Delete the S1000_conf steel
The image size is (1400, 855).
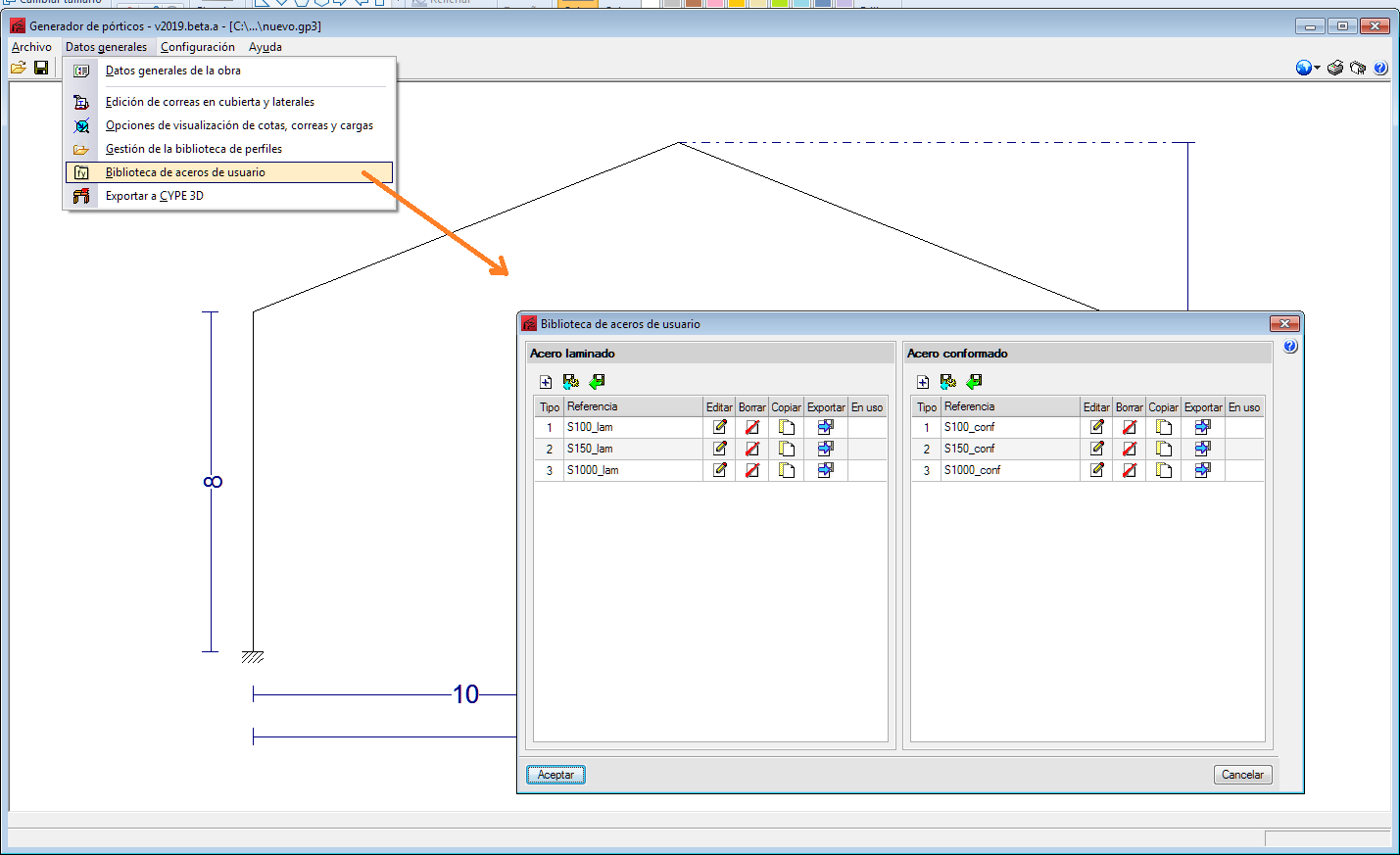[x=1130, y=470]
